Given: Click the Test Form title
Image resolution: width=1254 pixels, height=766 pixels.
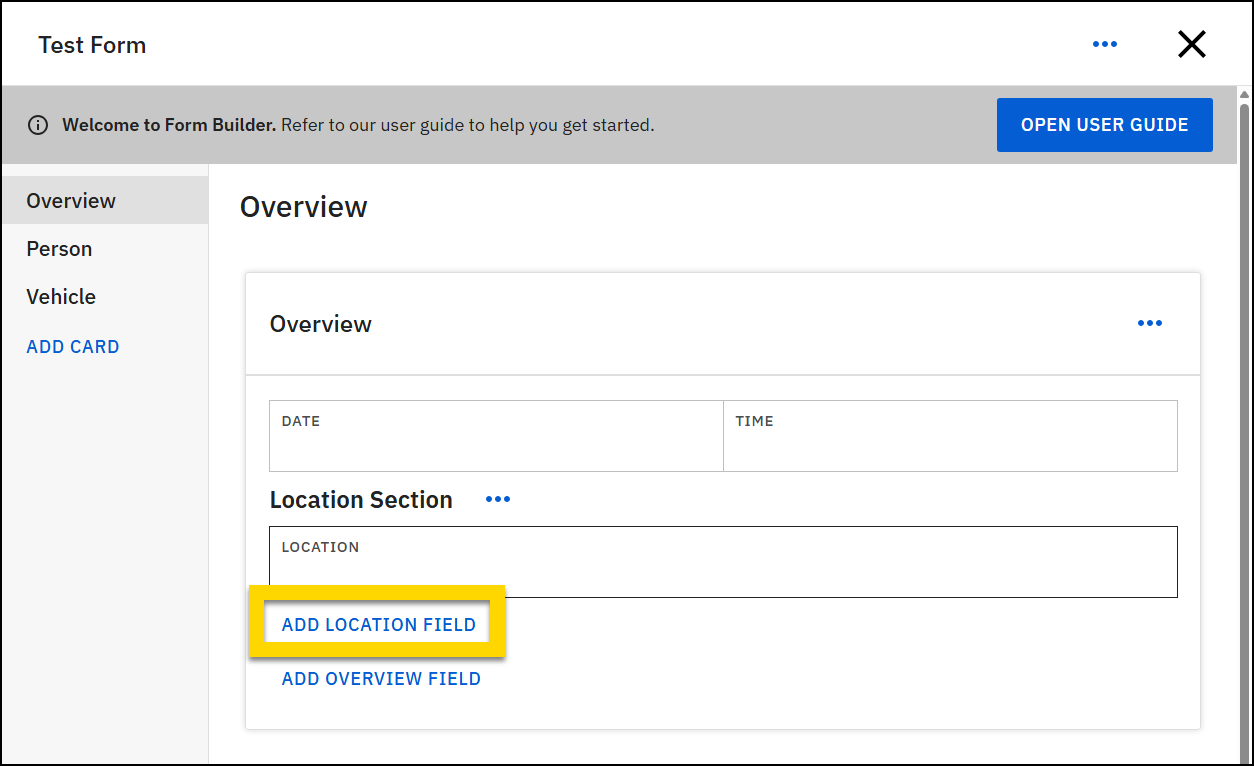Looking at the screenshot, I should [x=92, y=44].
